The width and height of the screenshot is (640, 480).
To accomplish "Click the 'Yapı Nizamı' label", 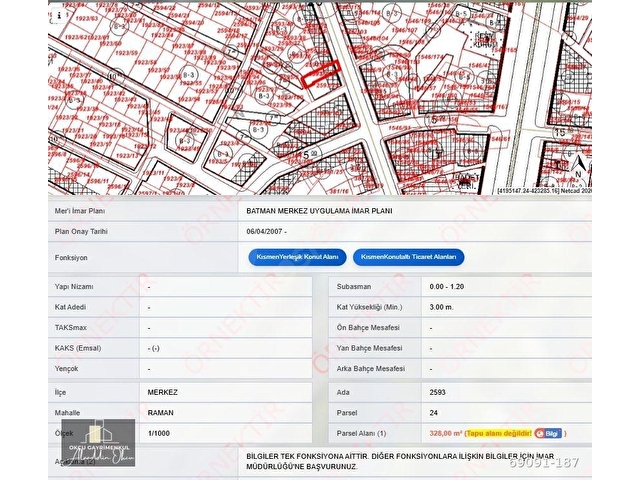I will click(x=74, y=287).
